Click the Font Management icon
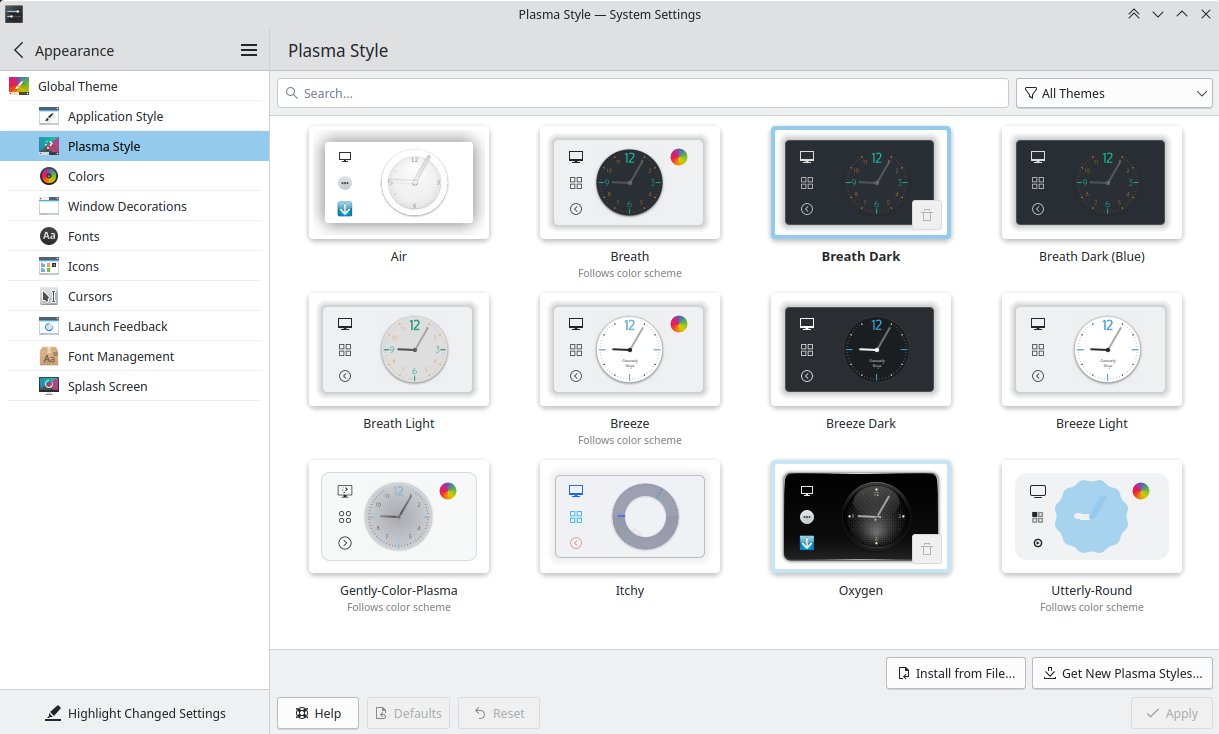Image resolution: width=1219 pixels, height=734 pixels. 49,356
